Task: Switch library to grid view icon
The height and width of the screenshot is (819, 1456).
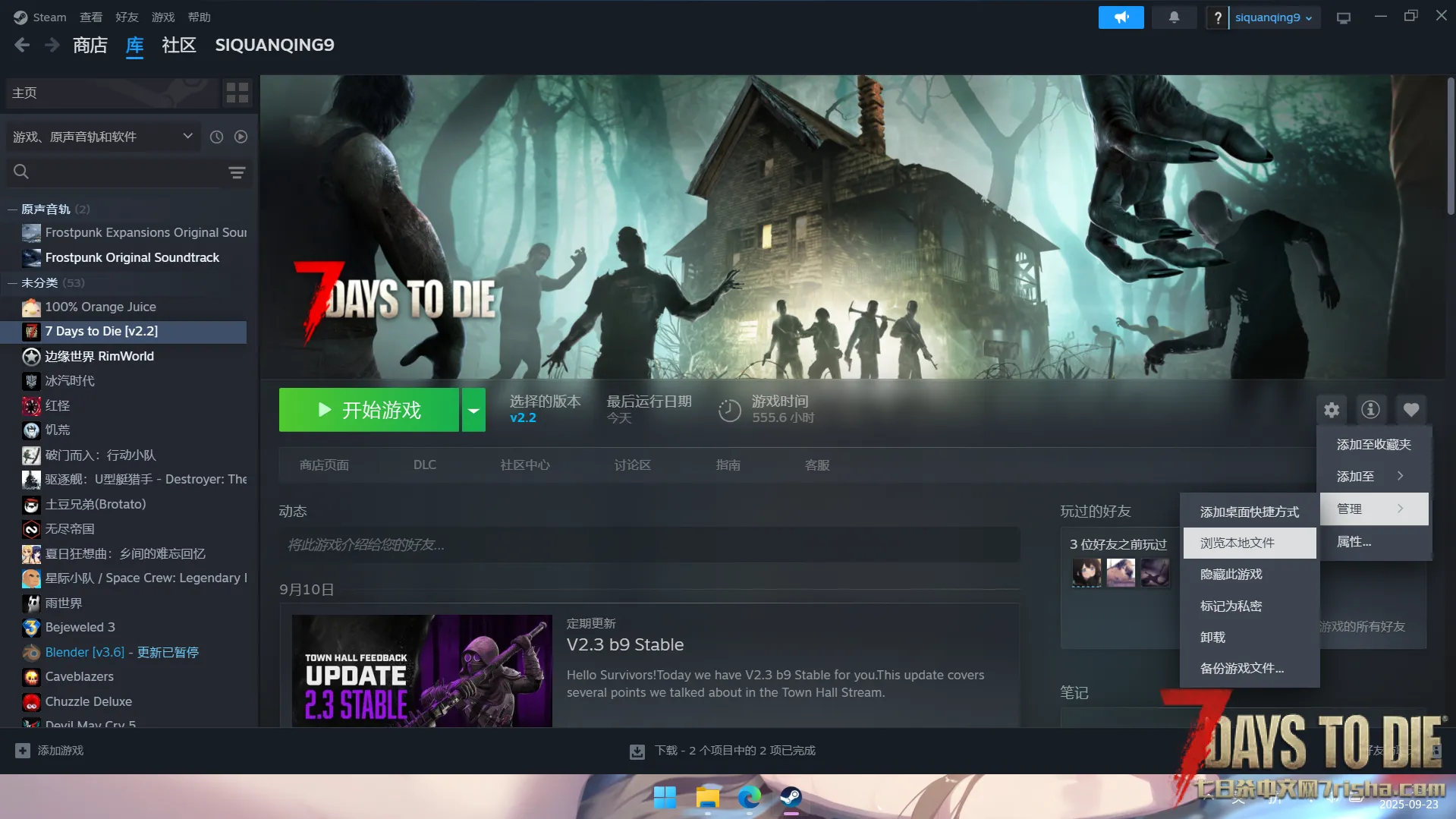Action: [237, 93]
